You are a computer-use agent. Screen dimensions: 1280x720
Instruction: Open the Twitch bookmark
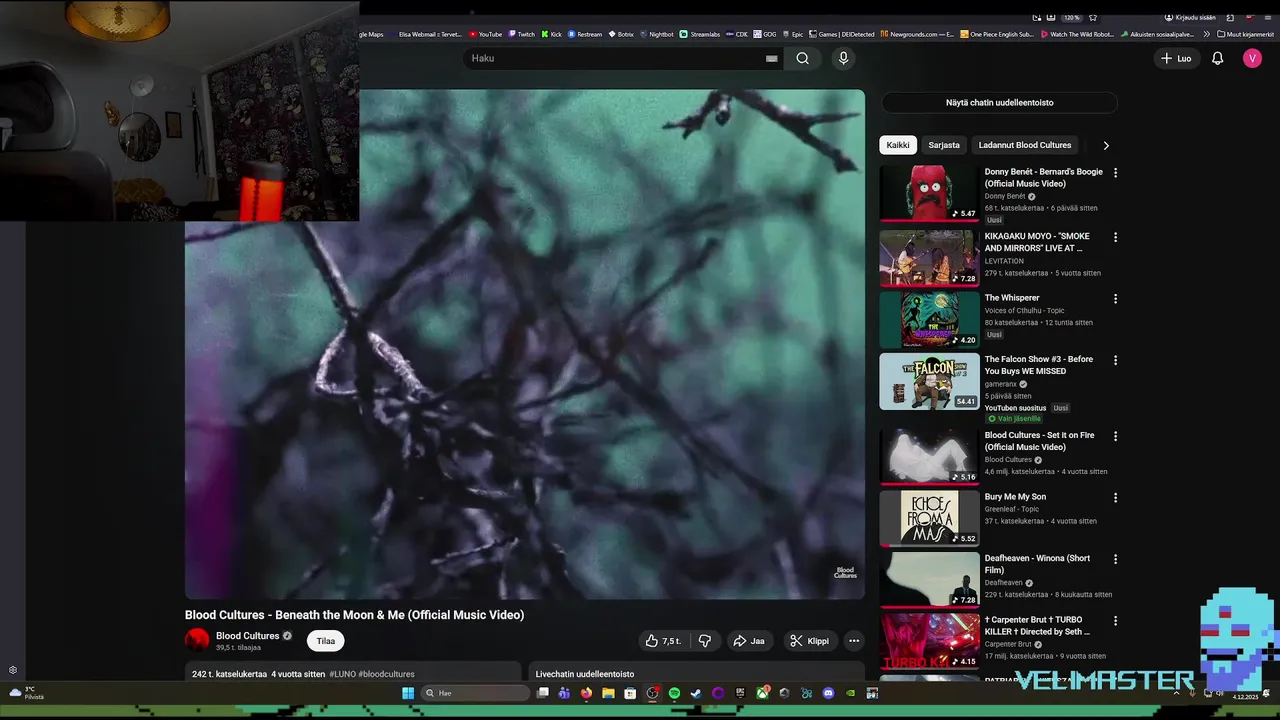[521, 34]
